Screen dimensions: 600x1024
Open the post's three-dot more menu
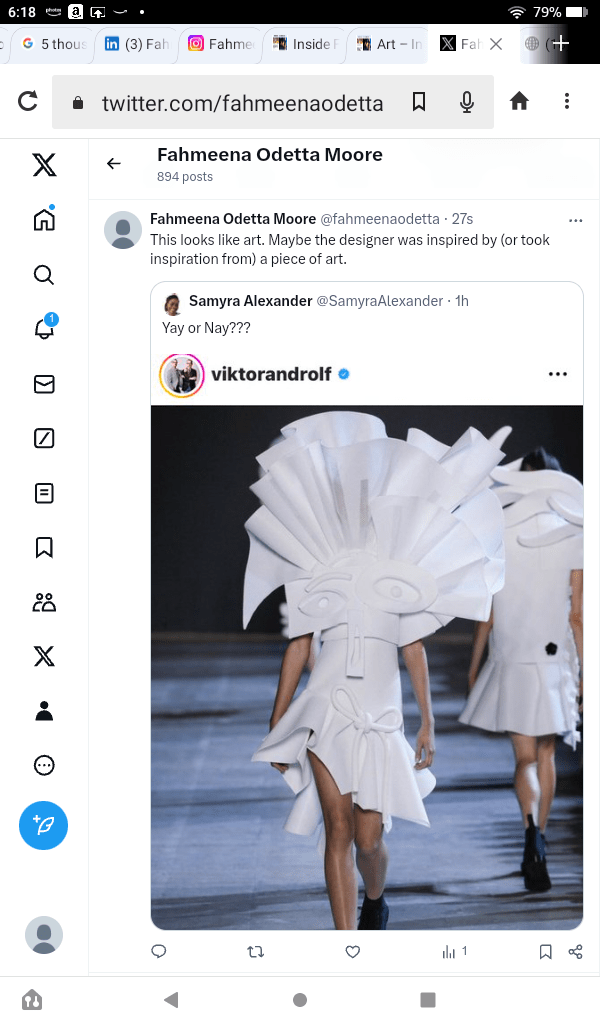point(575,220)
